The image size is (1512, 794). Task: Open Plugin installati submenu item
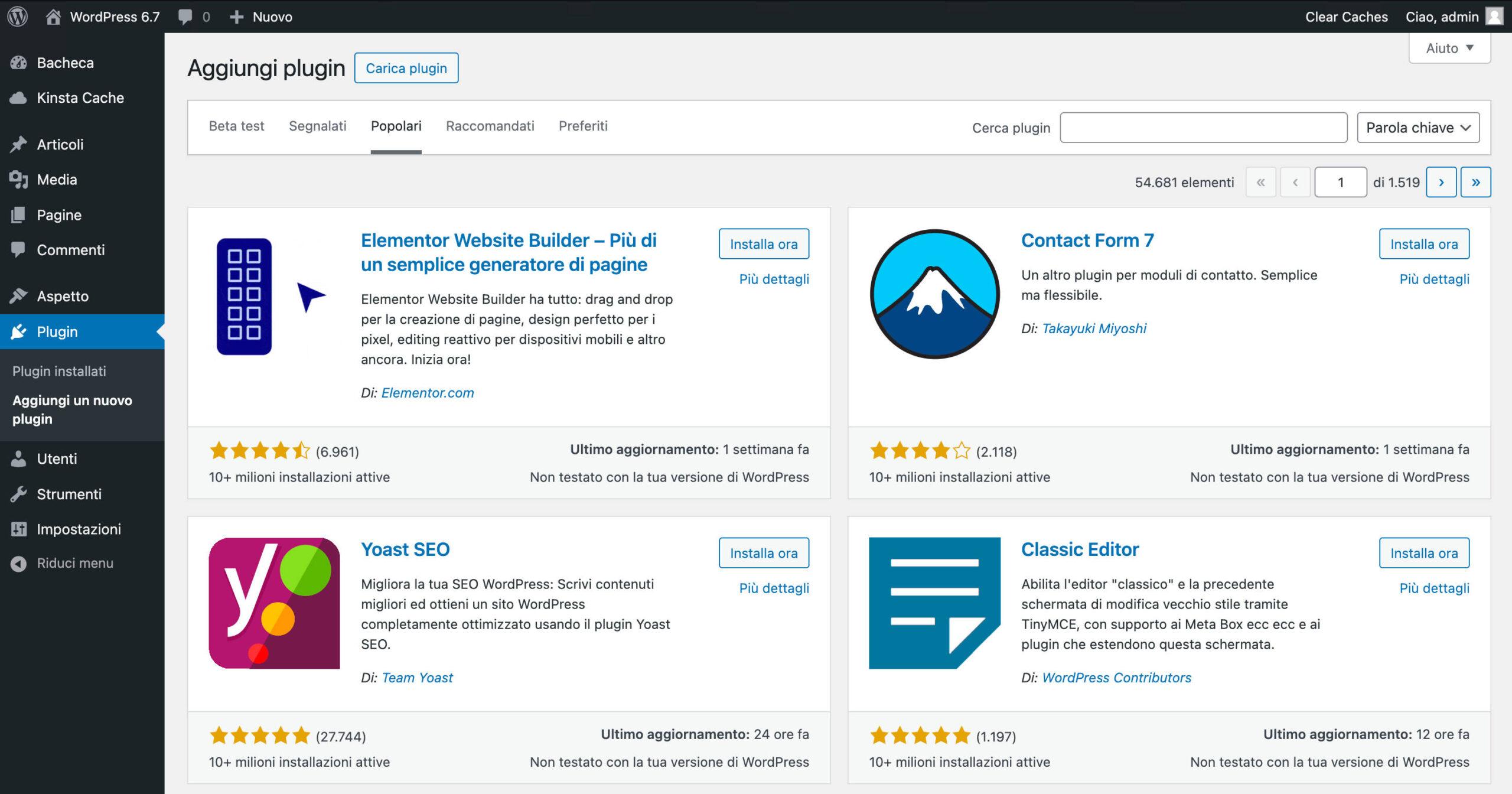pos(59,371)
